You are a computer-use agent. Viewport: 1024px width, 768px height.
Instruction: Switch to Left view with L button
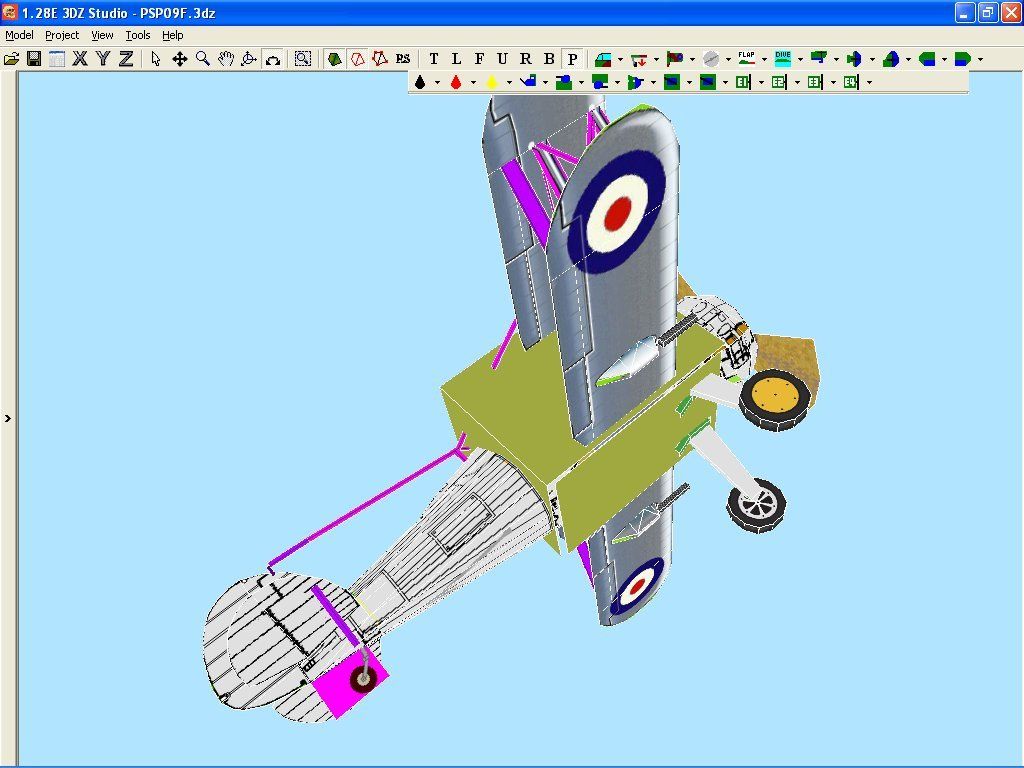(x=456, y=59)
